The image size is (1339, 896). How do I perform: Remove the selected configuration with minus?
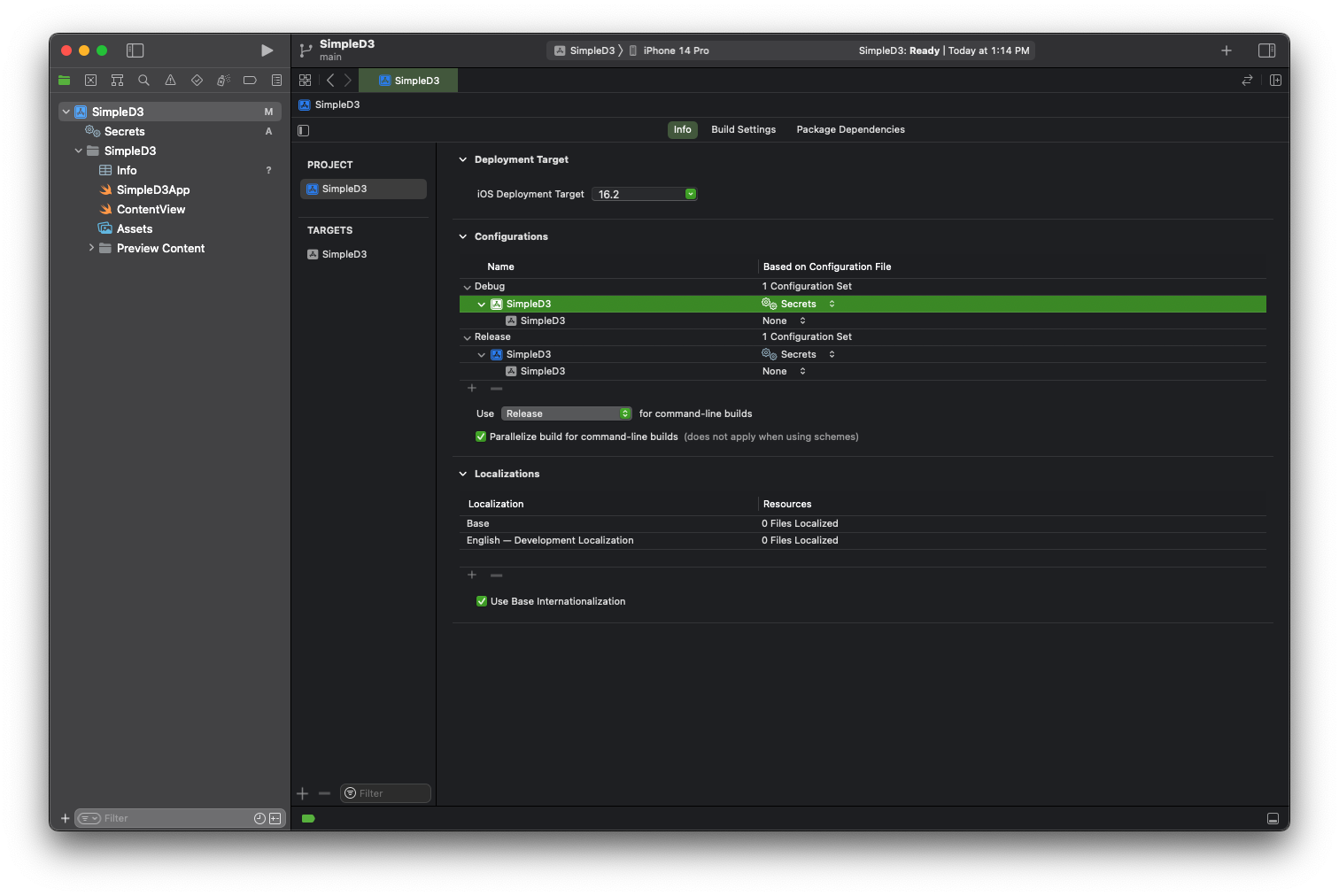tap(497, 388)
